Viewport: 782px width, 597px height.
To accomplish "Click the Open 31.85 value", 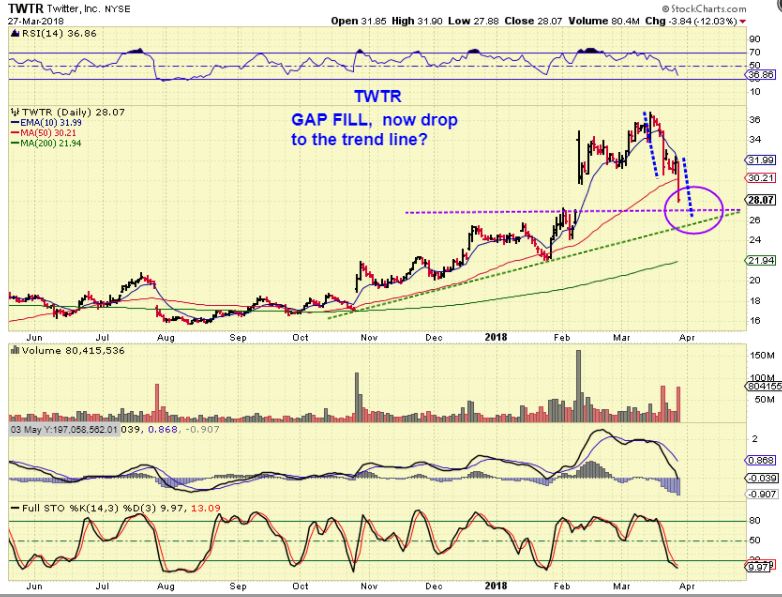I will click(359, 21).
